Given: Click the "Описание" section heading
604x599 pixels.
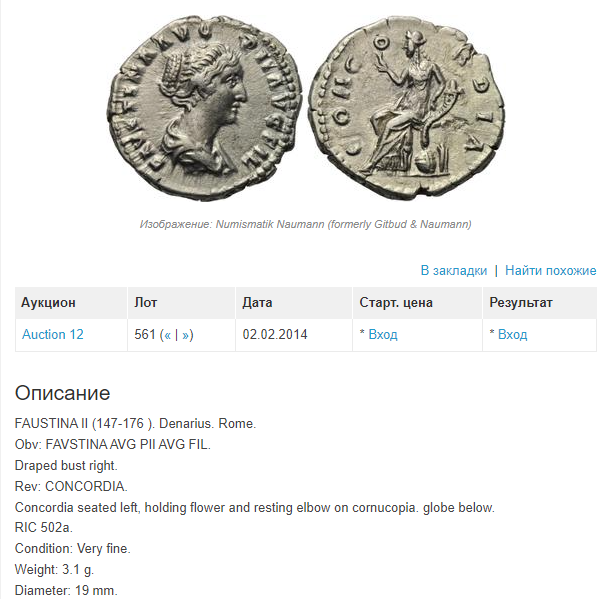Looking at the screenshot, I should [62, 392].
